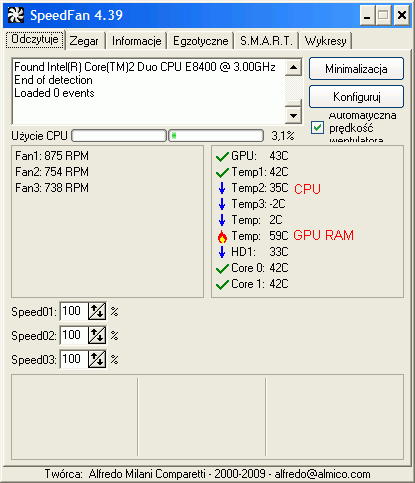Viewport: 415px width, 483px height.
Task: Click the 3,1% CPU usage value
Action: point(283,136)
